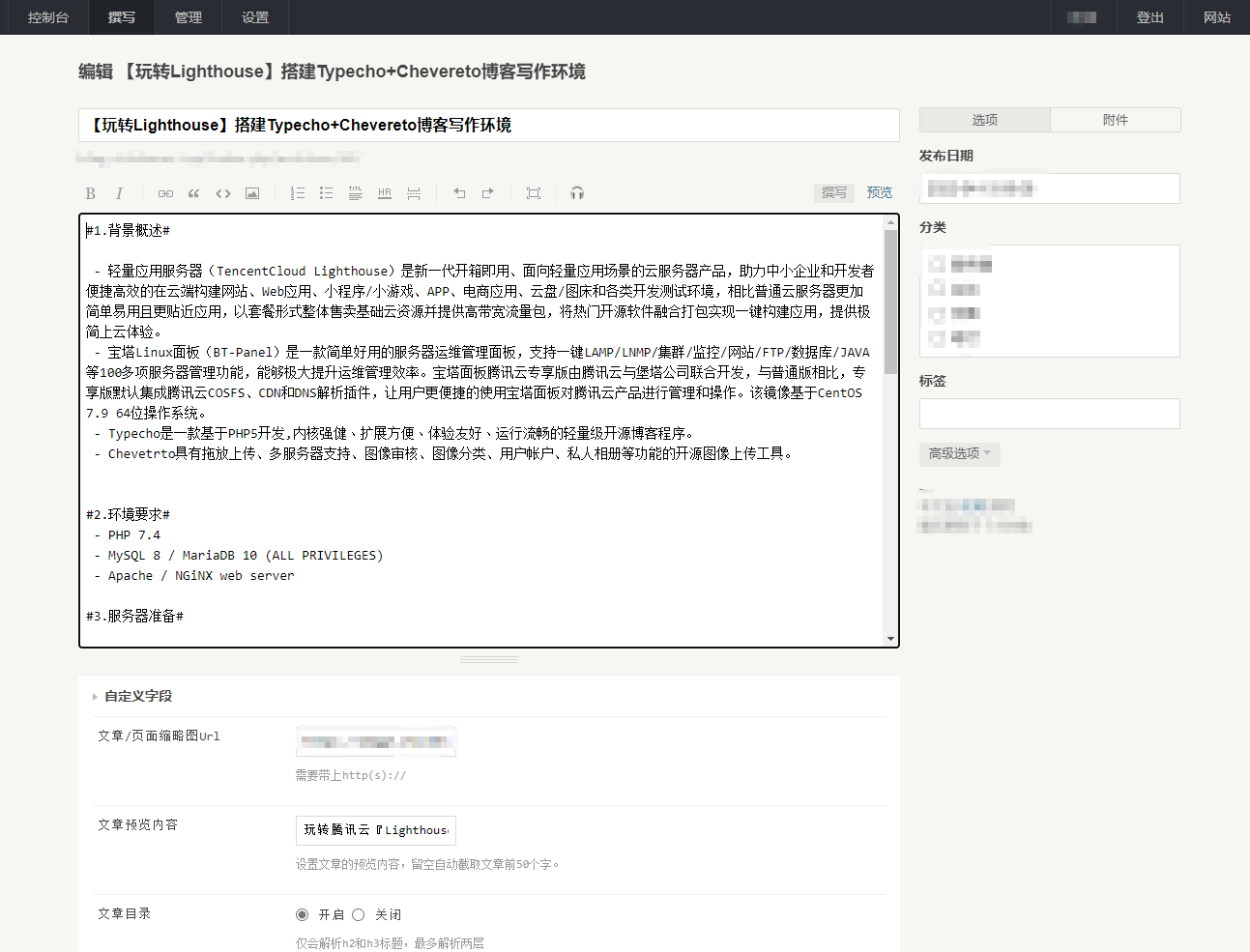Focus the article title input field

[x=489, y=125]
